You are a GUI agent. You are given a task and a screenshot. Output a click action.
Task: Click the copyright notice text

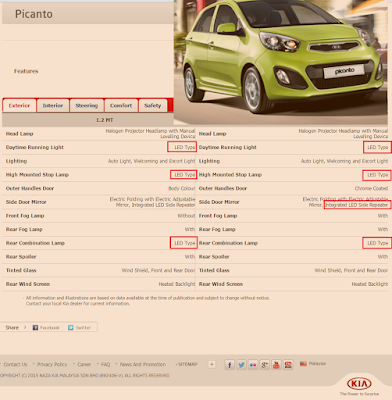click(85, 375)
